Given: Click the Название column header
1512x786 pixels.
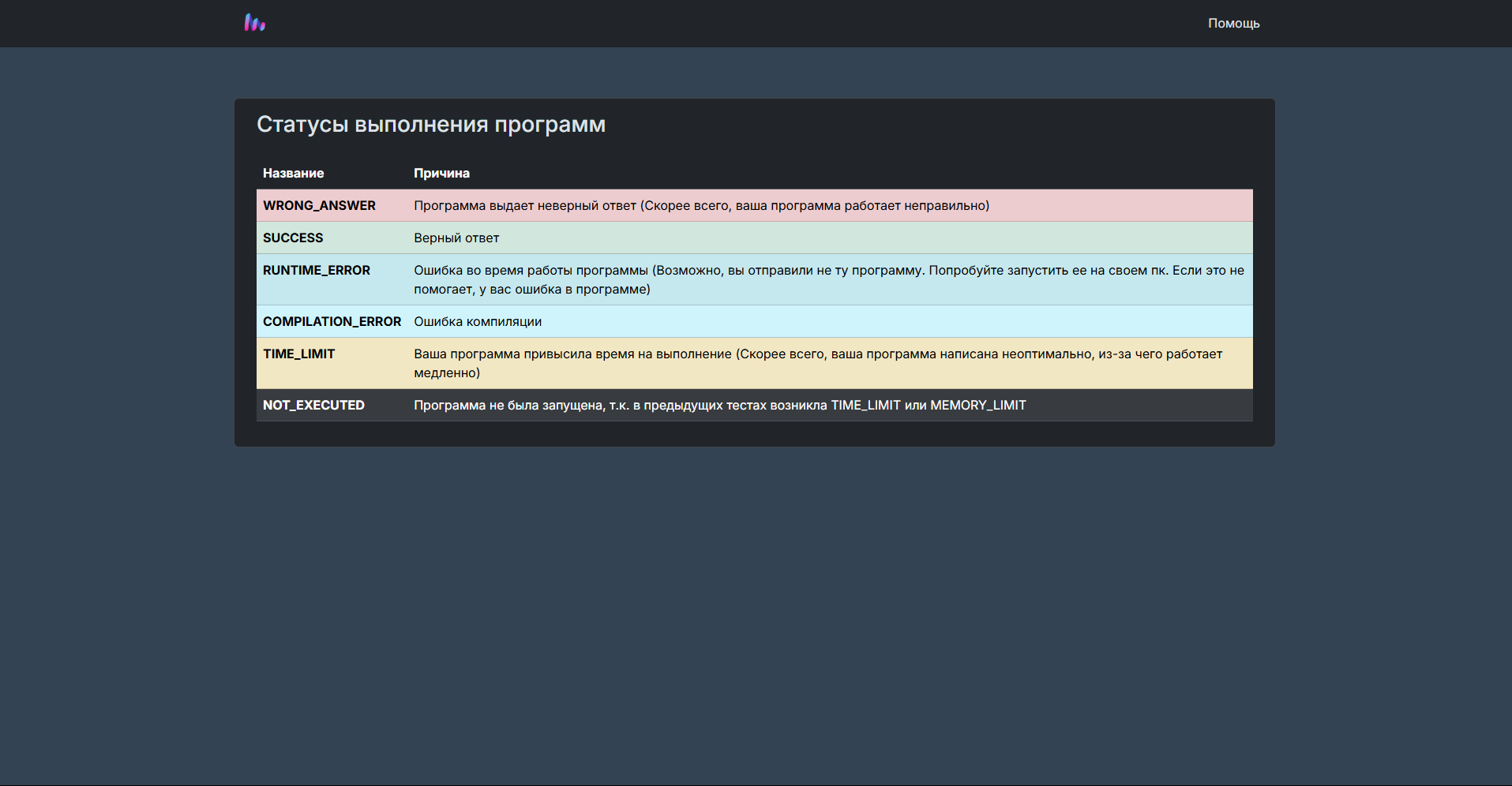Looking at the screenshot, I should (293, 174).
